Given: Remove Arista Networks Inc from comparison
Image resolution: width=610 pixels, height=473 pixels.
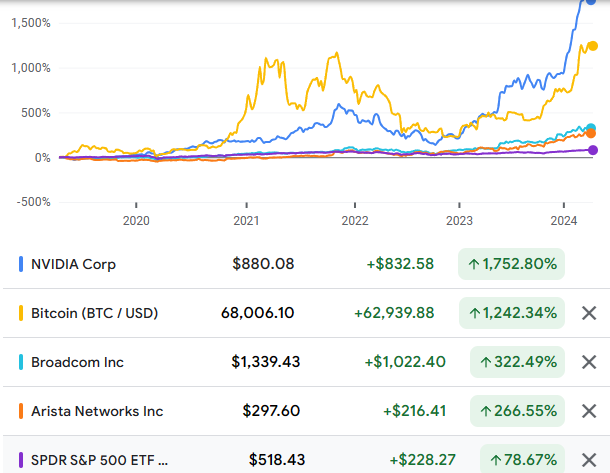Looking at the screenshot, I should coord(589,411).
